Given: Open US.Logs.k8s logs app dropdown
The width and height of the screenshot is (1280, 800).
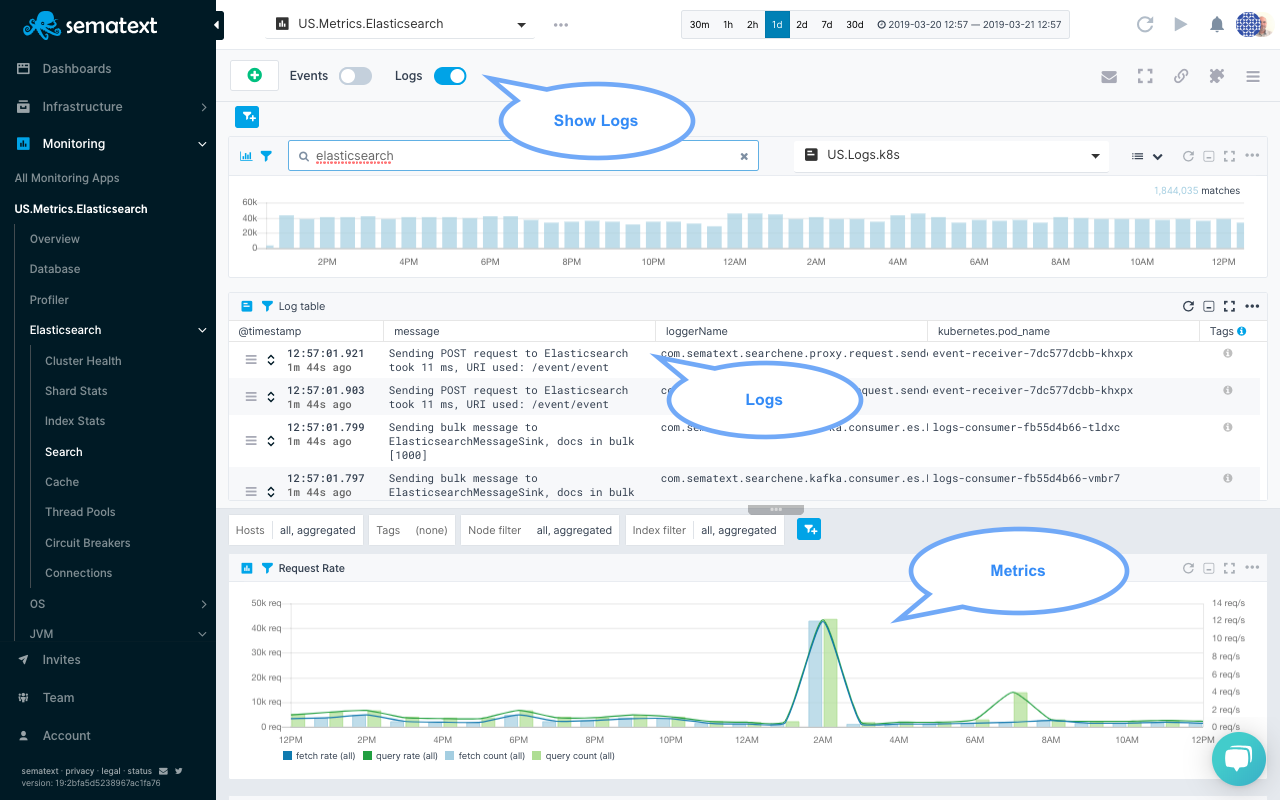Looking at the screenshot, I should [x=952, y=156].
